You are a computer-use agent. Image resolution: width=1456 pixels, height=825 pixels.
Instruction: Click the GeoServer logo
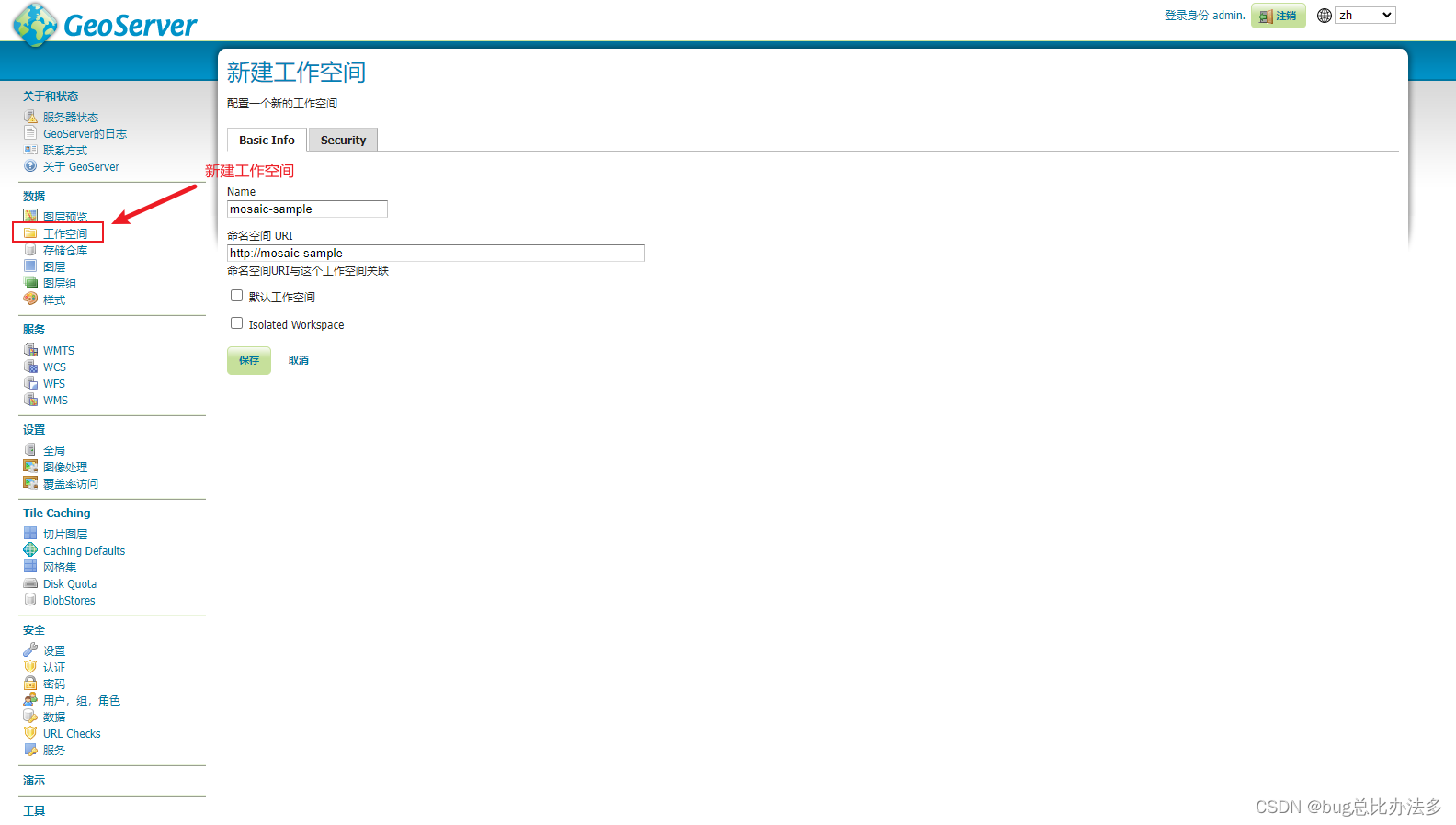coord(105,24)
